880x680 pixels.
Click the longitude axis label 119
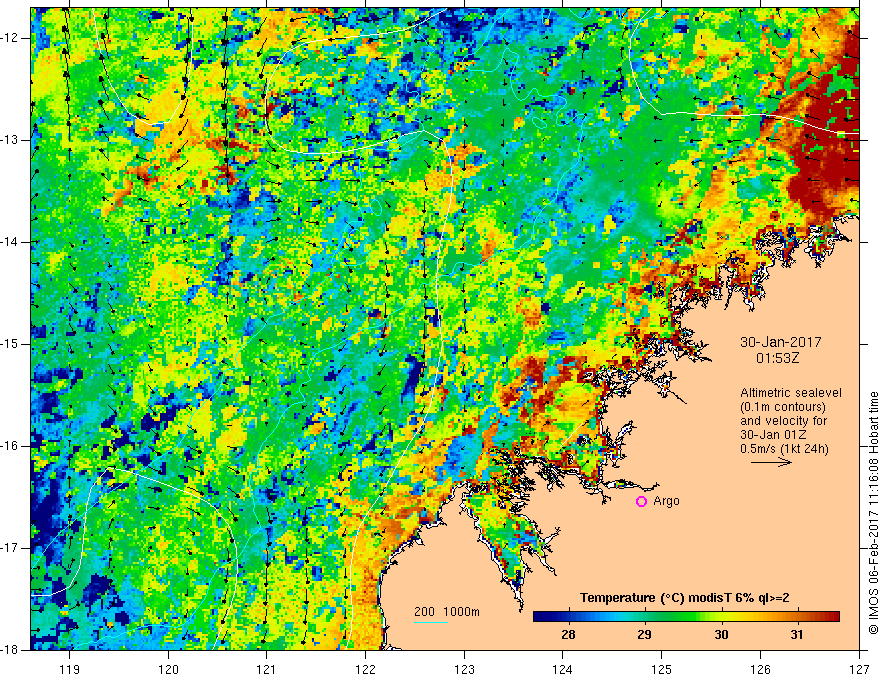tap(70, 669)
